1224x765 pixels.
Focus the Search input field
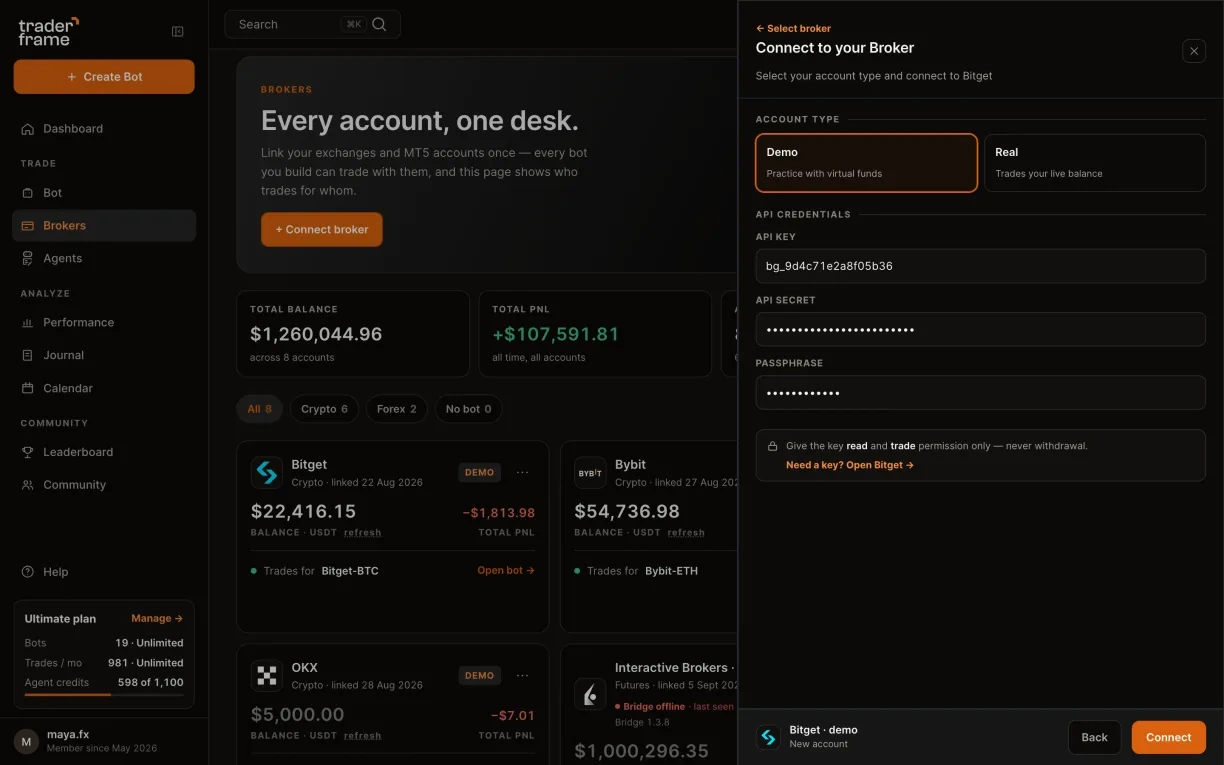pyautogui.click(x=312, y=24)
